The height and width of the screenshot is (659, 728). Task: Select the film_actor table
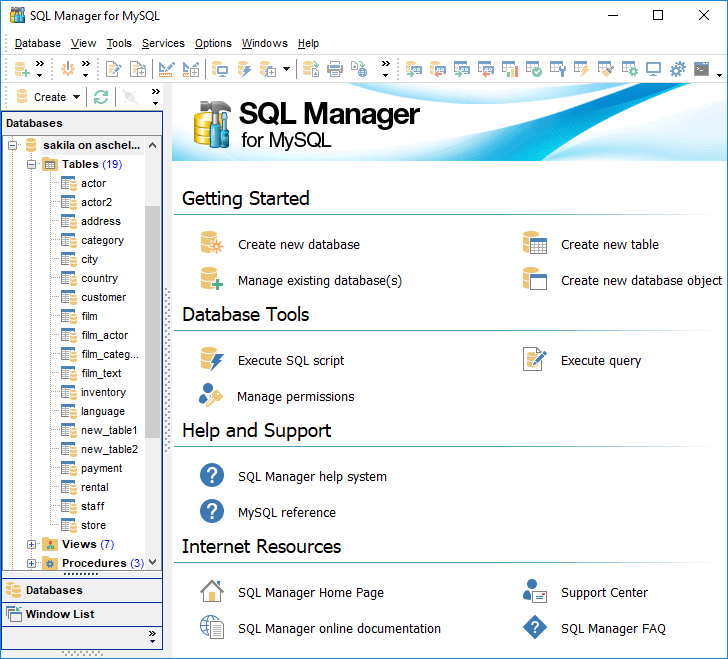pyautogui.click(x=104, y=335)
